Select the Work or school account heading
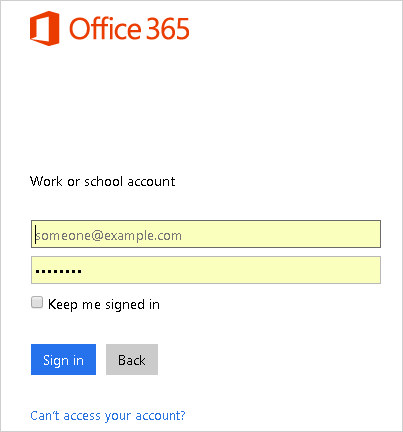This screenshot has height=432, width=403. click(x=102, y=181)
